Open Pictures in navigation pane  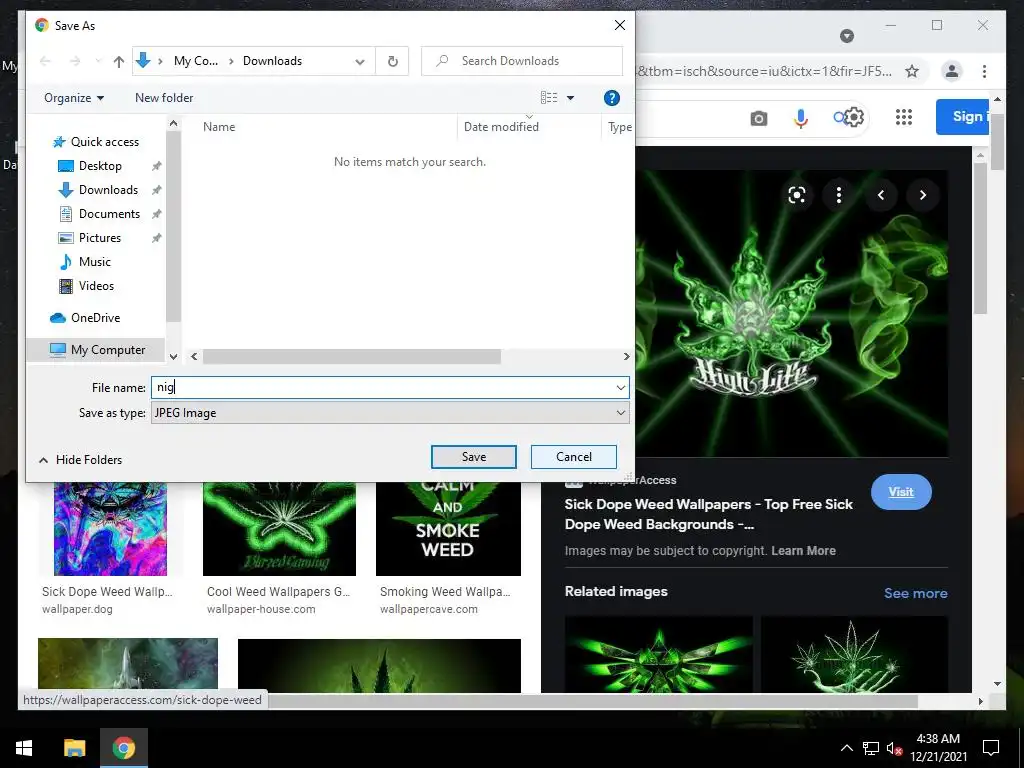99,238
